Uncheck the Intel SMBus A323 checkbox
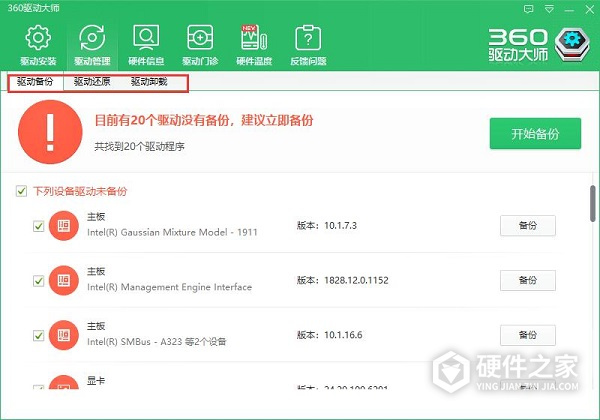This screenshot has height=420, width=600. coord(39,335)
